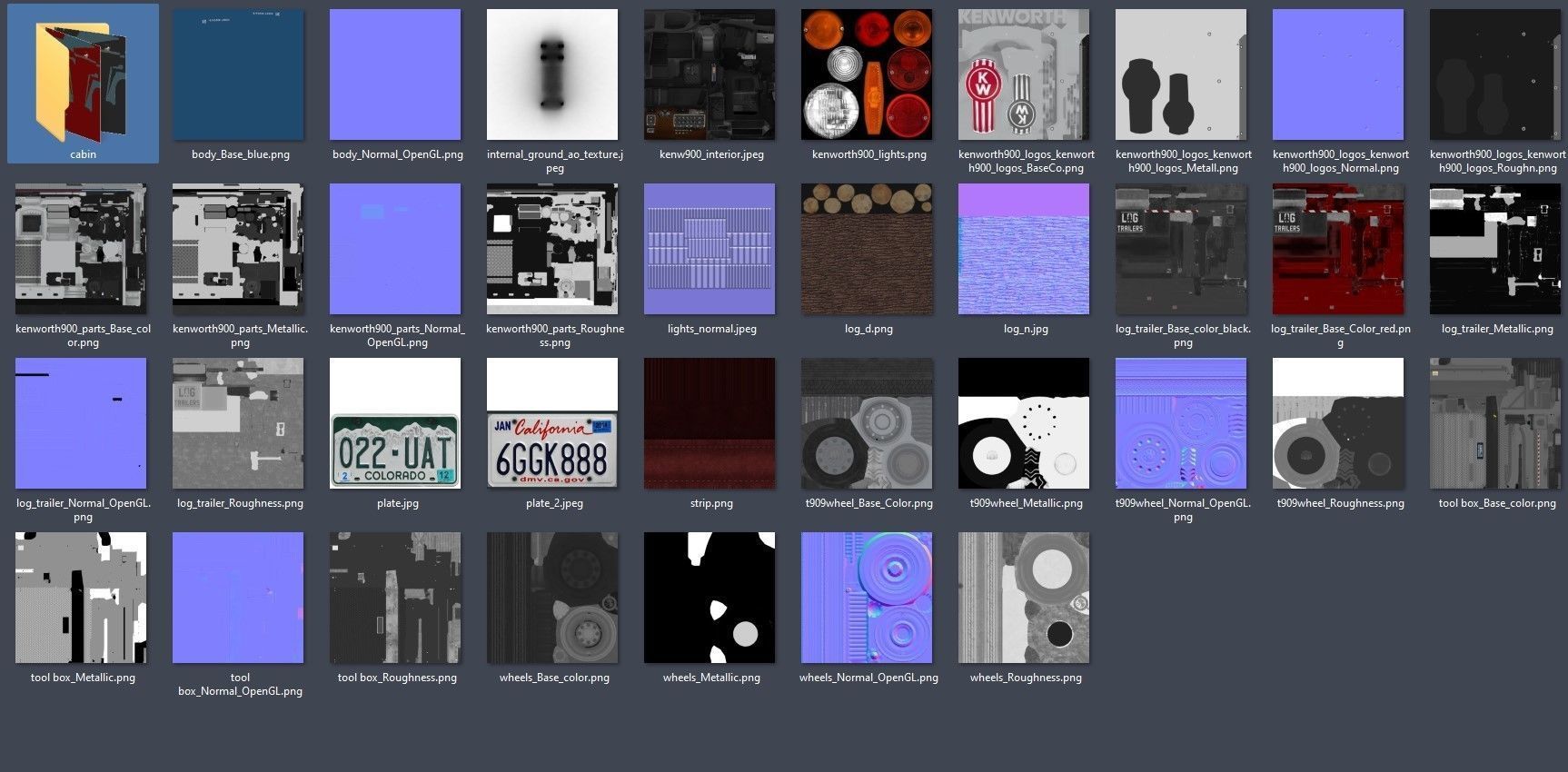The image size is (1568, 772).
Task: Select the log_trailer_Metallic.png thumbnail
Action: (1495, 249)
